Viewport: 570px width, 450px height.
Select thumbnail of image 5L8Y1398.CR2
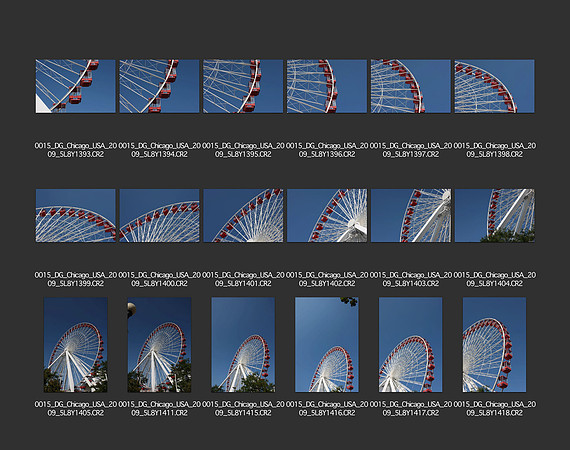coord(494,86)
